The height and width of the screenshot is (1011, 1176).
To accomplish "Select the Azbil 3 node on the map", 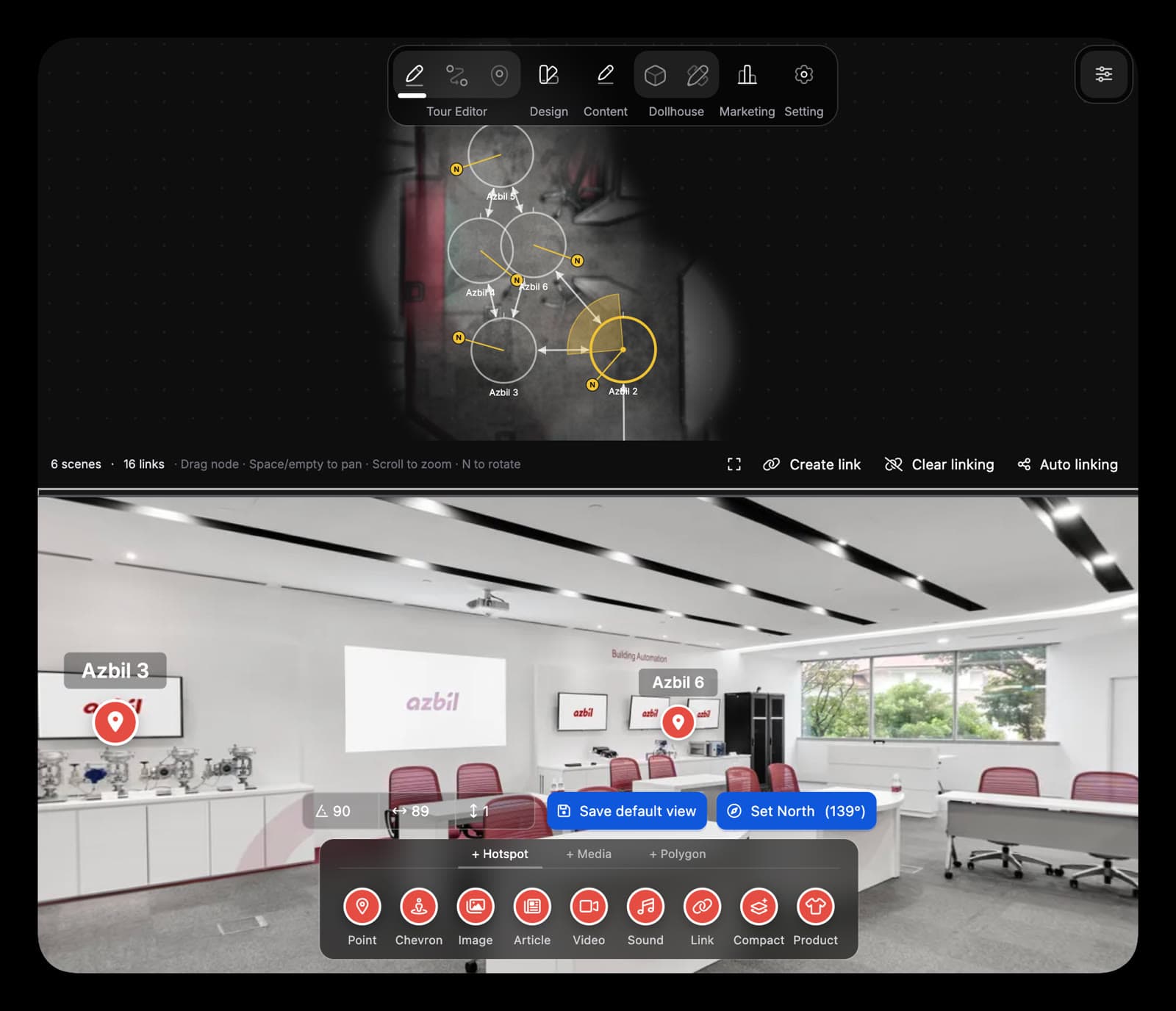I will tap(503, 350).
